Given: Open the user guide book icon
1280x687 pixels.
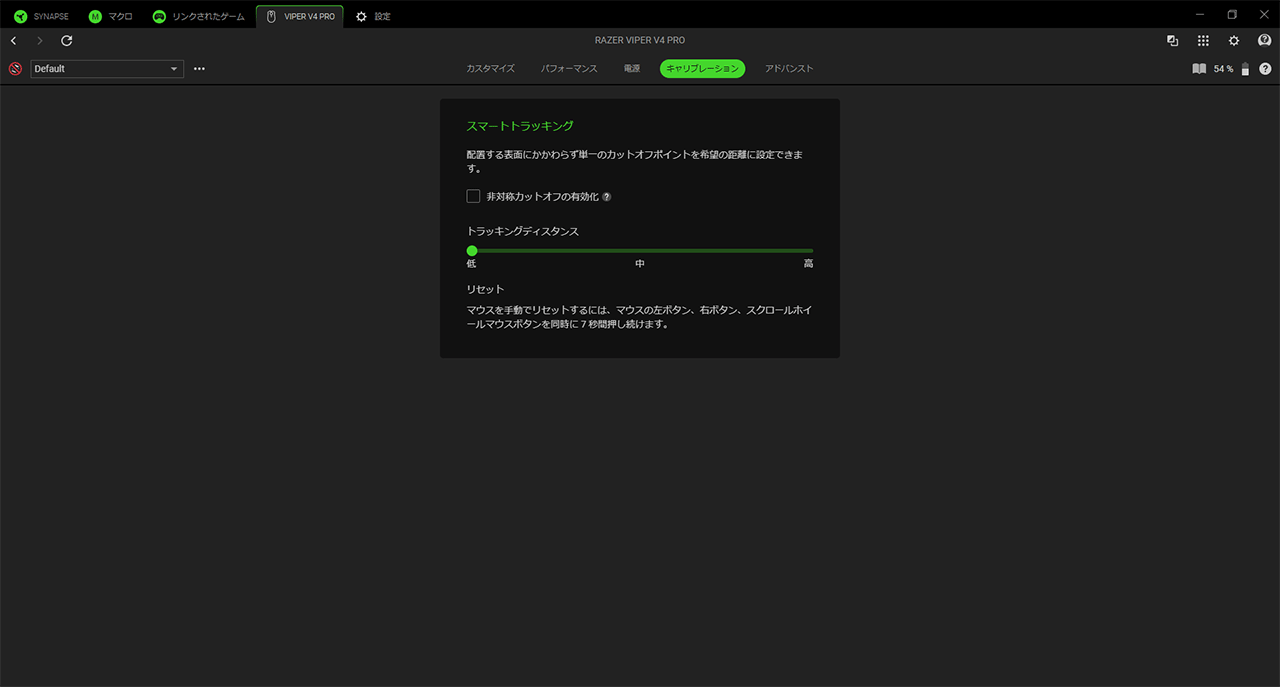Looking at the screenshot, I should click(1199, 69).
